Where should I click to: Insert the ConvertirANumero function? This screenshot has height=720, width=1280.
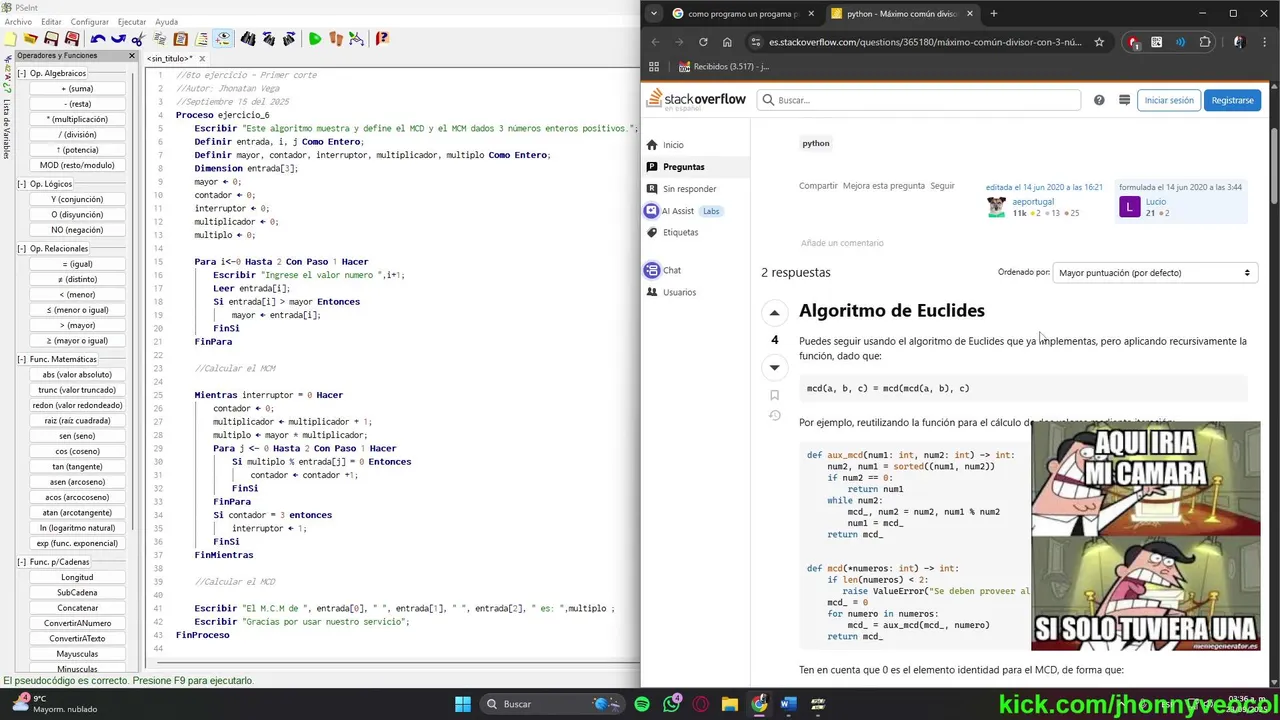[77, 623]
